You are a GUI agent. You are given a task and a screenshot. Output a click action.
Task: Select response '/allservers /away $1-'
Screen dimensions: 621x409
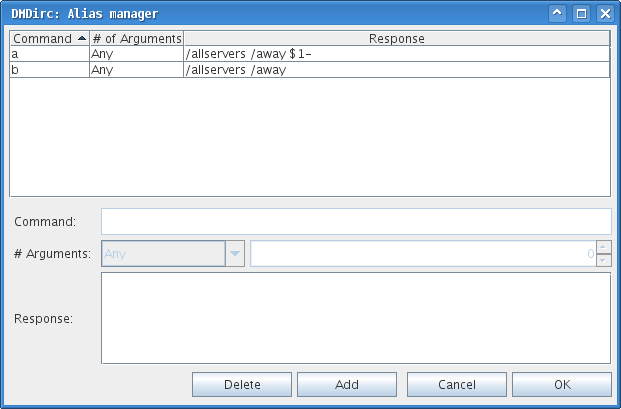tap(397, 54)
